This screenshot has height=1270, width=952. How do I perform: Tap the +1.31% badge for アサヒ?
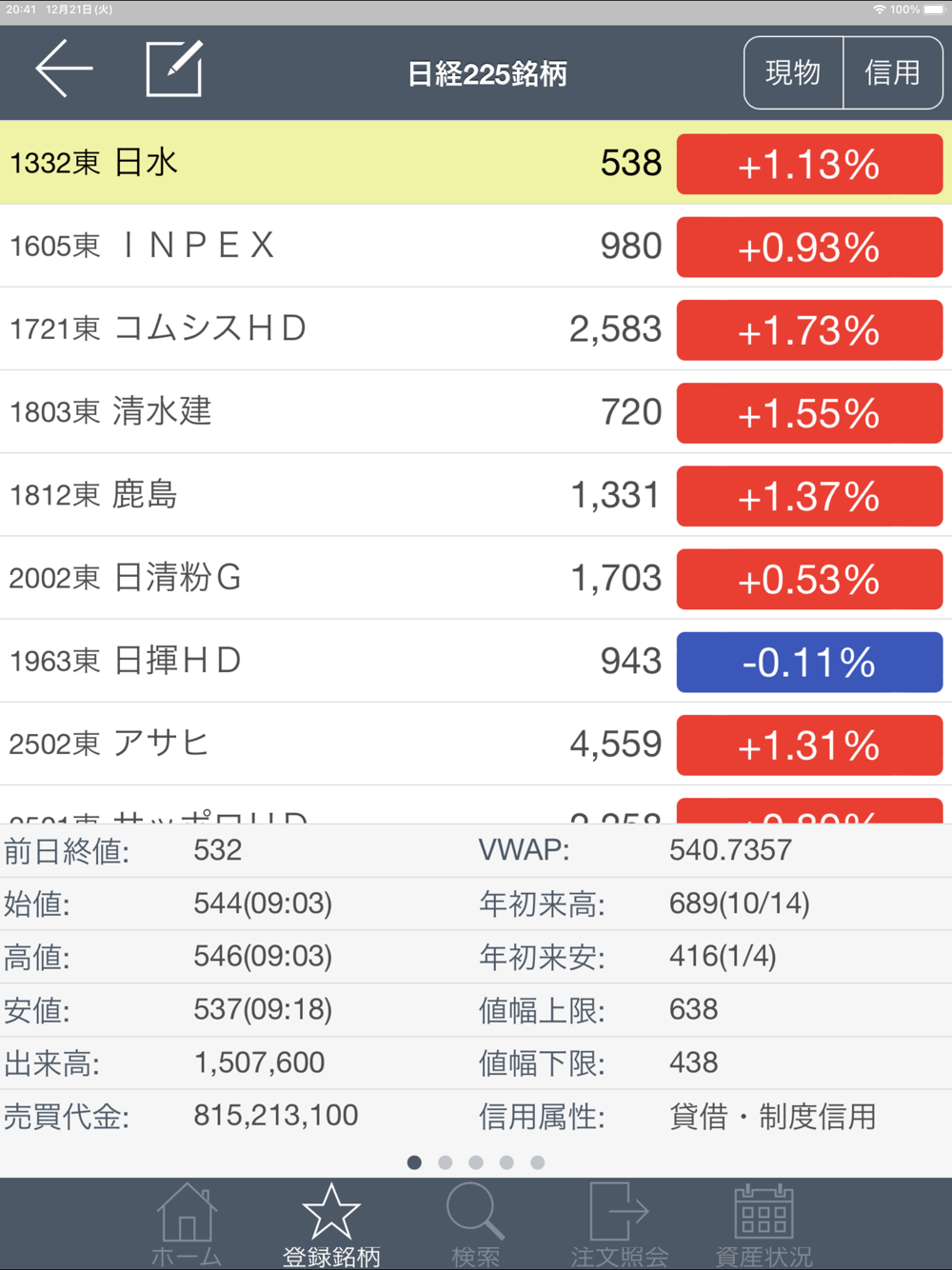(809, 744)
